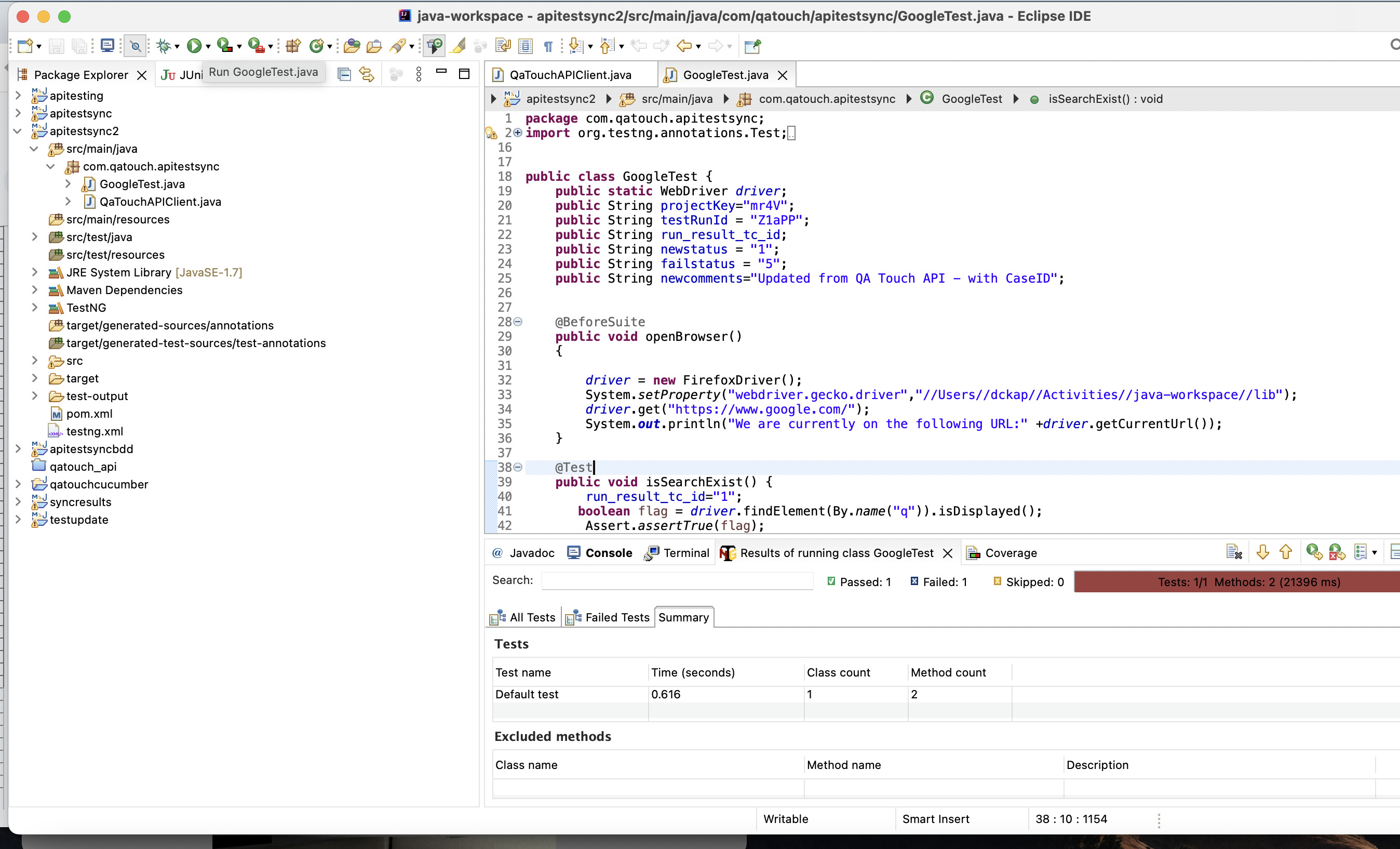
Task: Close the GoogleTest.java editor tab
Action: click(783, 75)
